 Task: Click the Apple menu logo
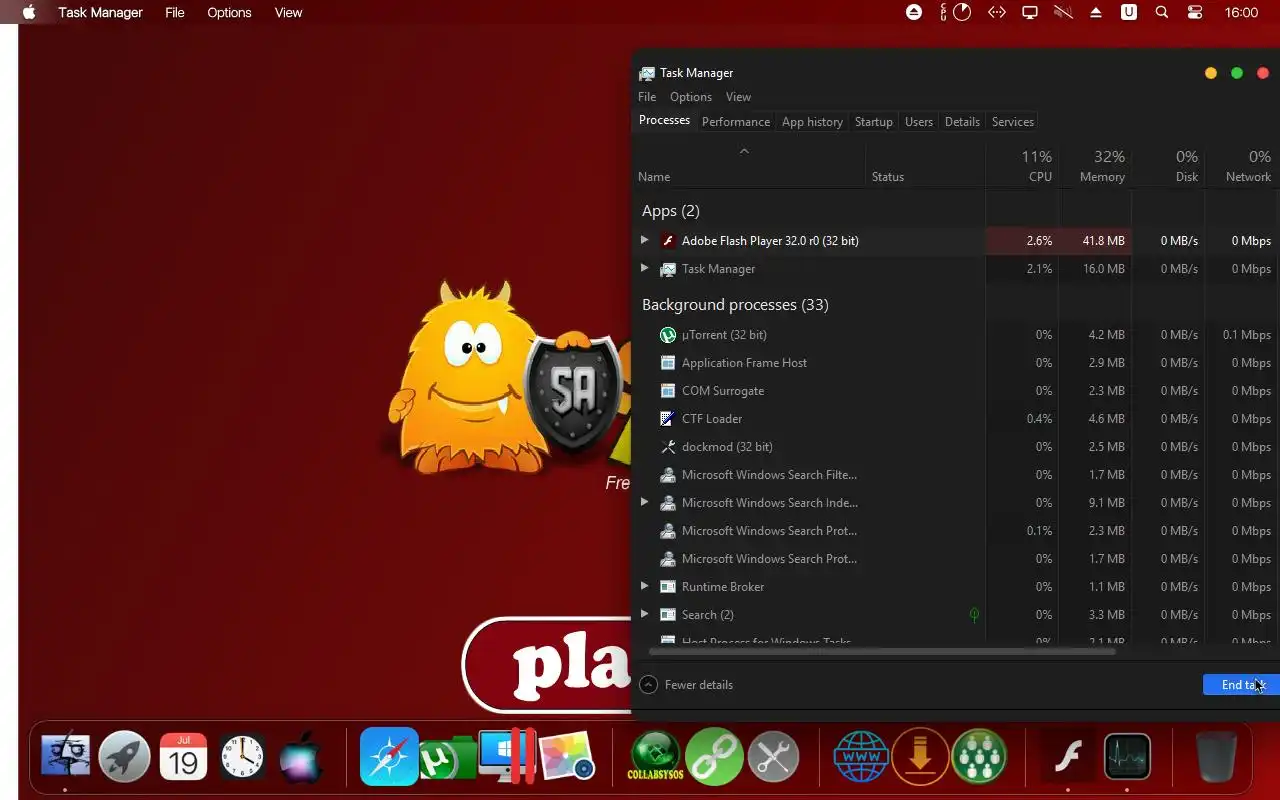29,12
